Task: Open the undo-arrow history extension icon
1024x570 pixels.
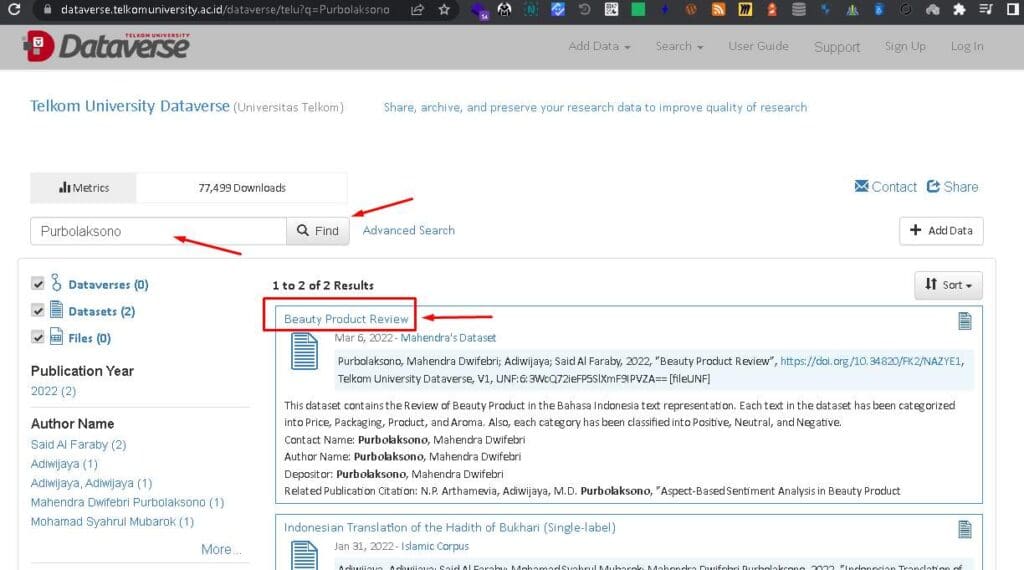Action: coord(584,9)
